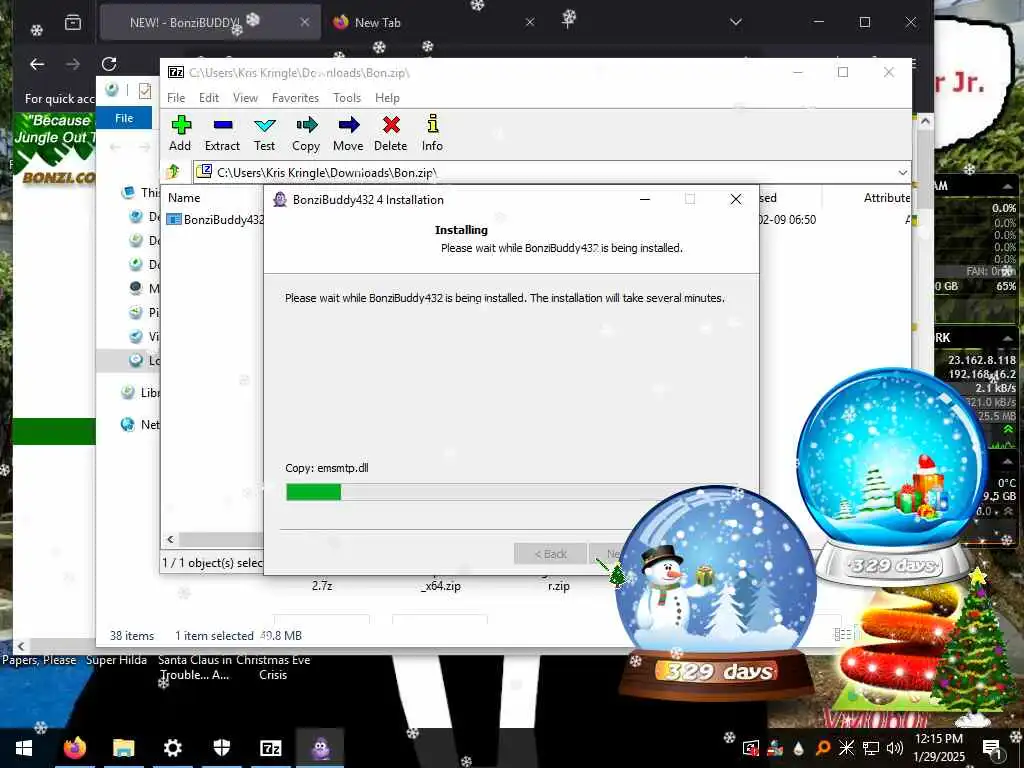Screen dimensions: 1024x768
Task: Sort by the Name column header
Action: coord(184,198)
